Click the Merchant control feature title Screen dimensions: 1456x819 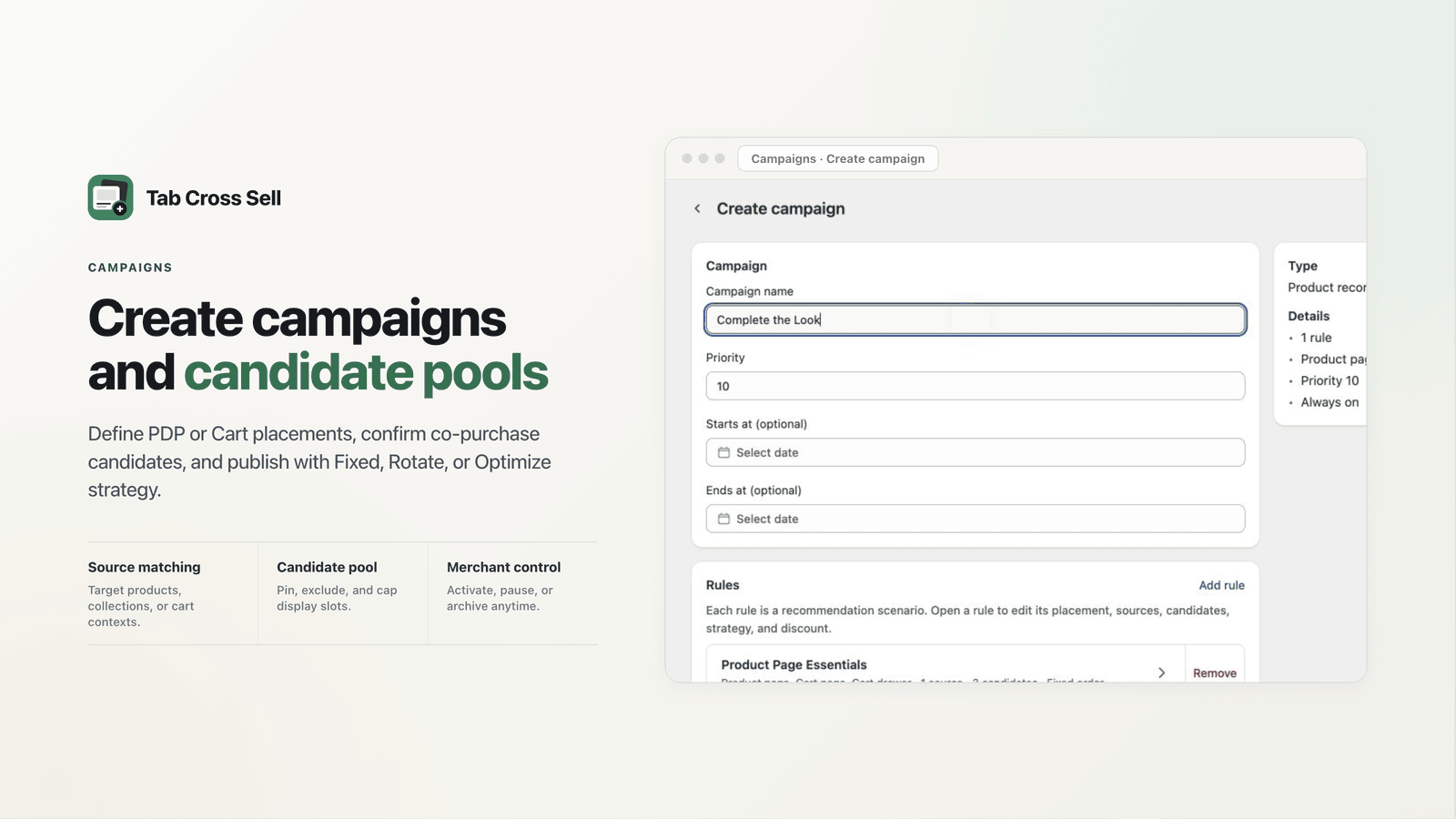tap(503, 567)
